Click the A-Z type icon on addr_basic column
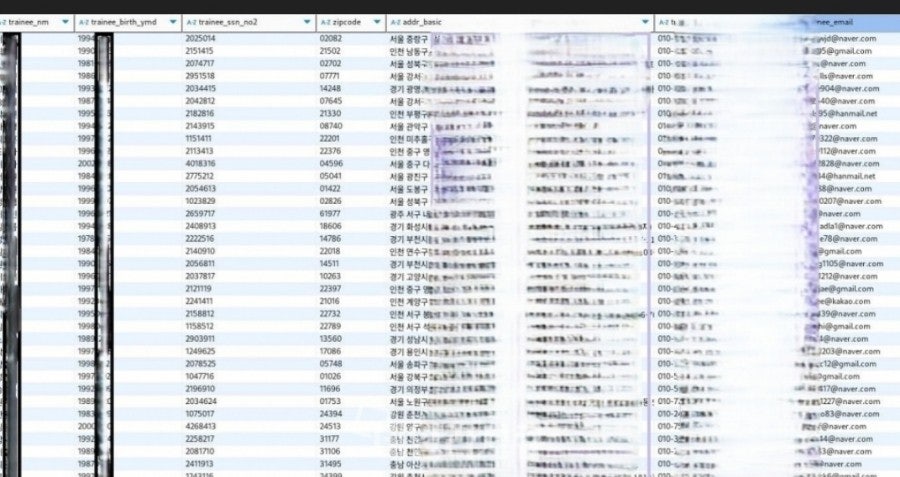 tap(395, 22)
